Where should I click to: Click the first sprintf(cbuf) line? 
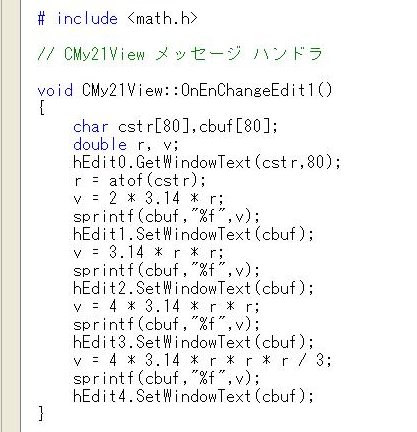(166, 217)
